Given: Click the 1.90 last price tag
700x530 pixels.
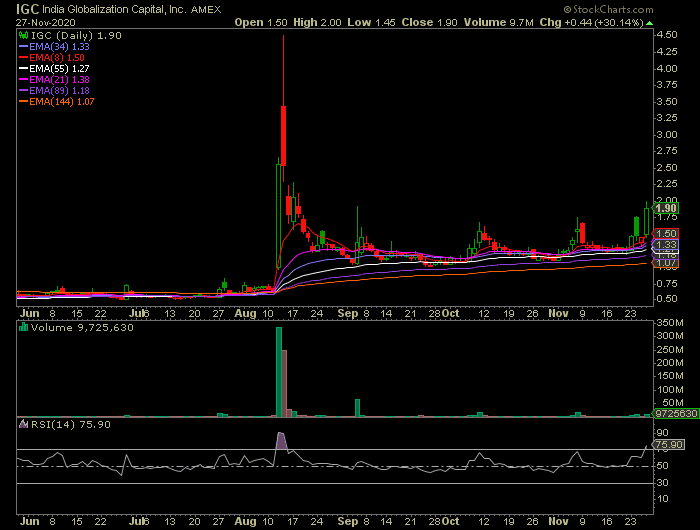Looking at the screenshot, I should click(666, 208).
